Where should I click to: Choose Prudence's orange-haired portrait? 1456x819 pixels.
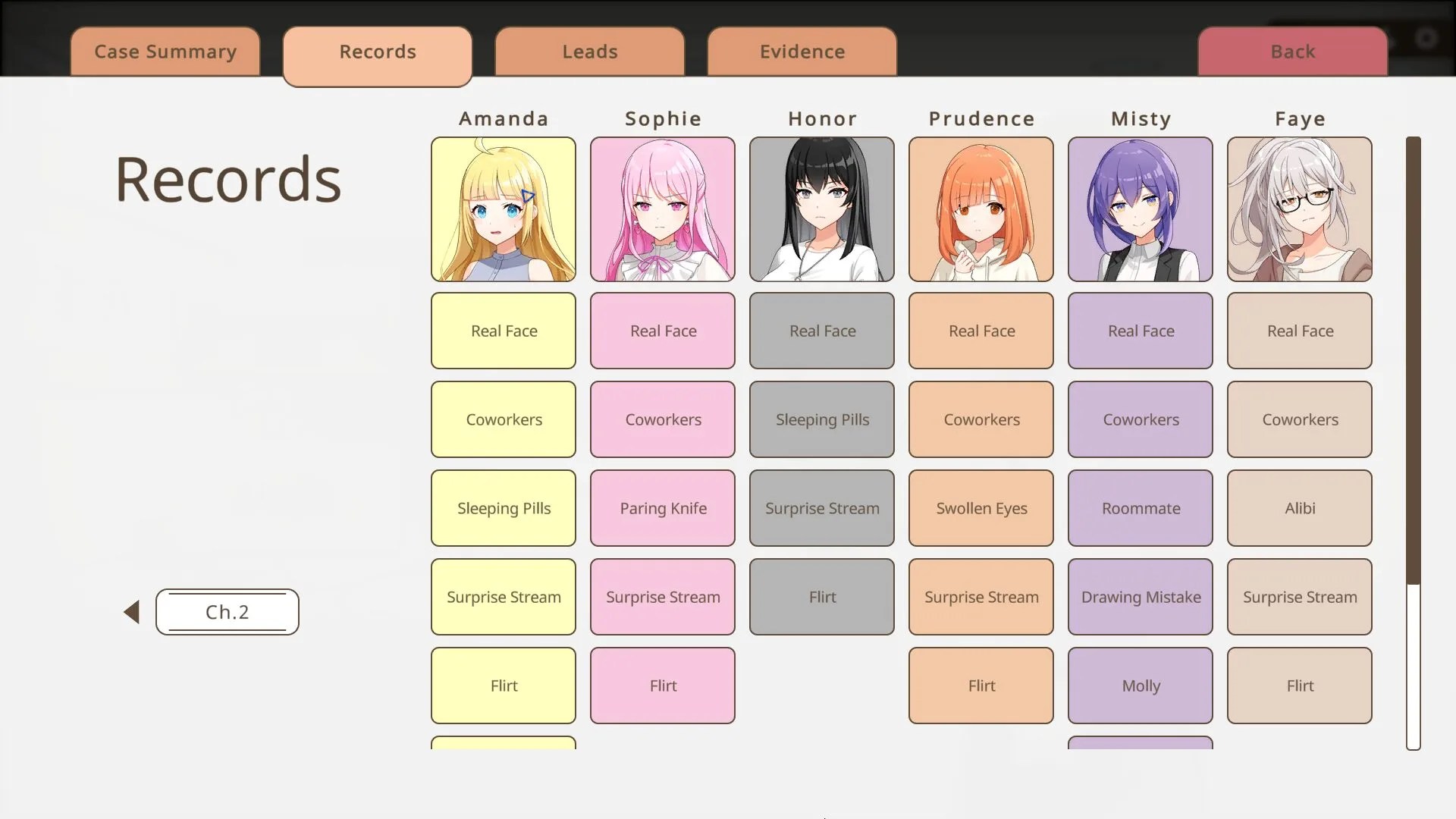(981, 209)
